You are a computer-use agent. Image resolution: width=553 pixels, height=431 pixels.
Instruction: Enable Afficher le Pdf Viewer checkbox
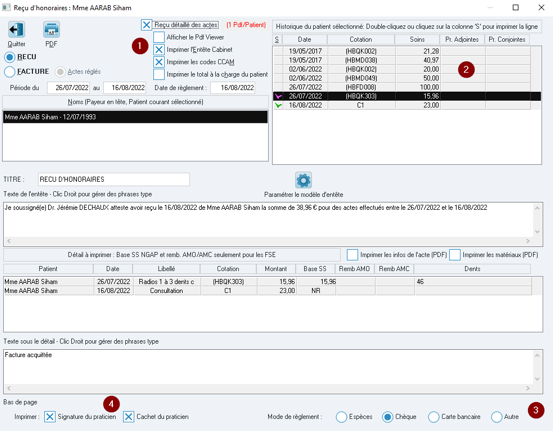point(159,37)
